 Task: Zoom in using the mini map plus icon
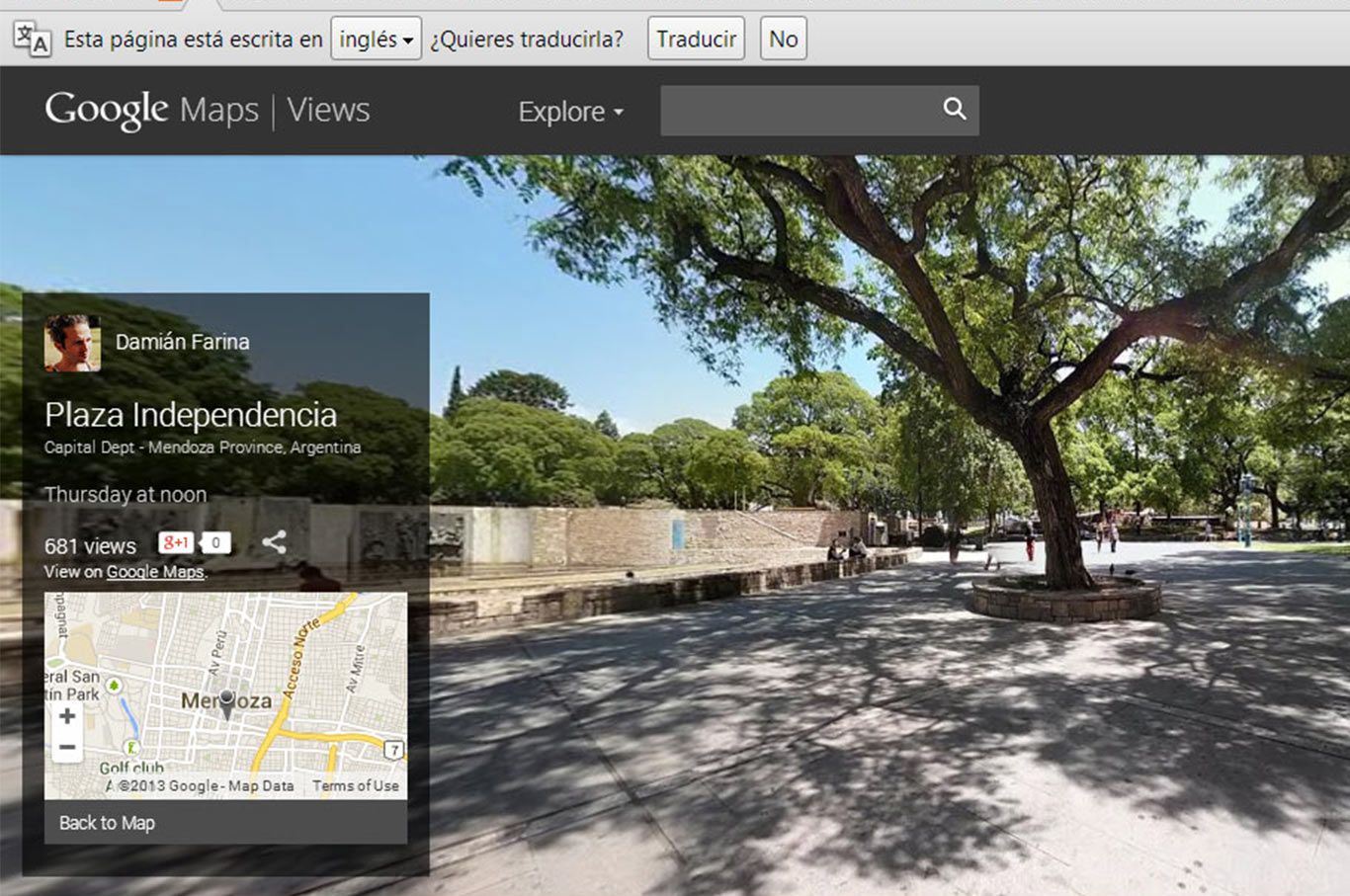coord(65,716)
